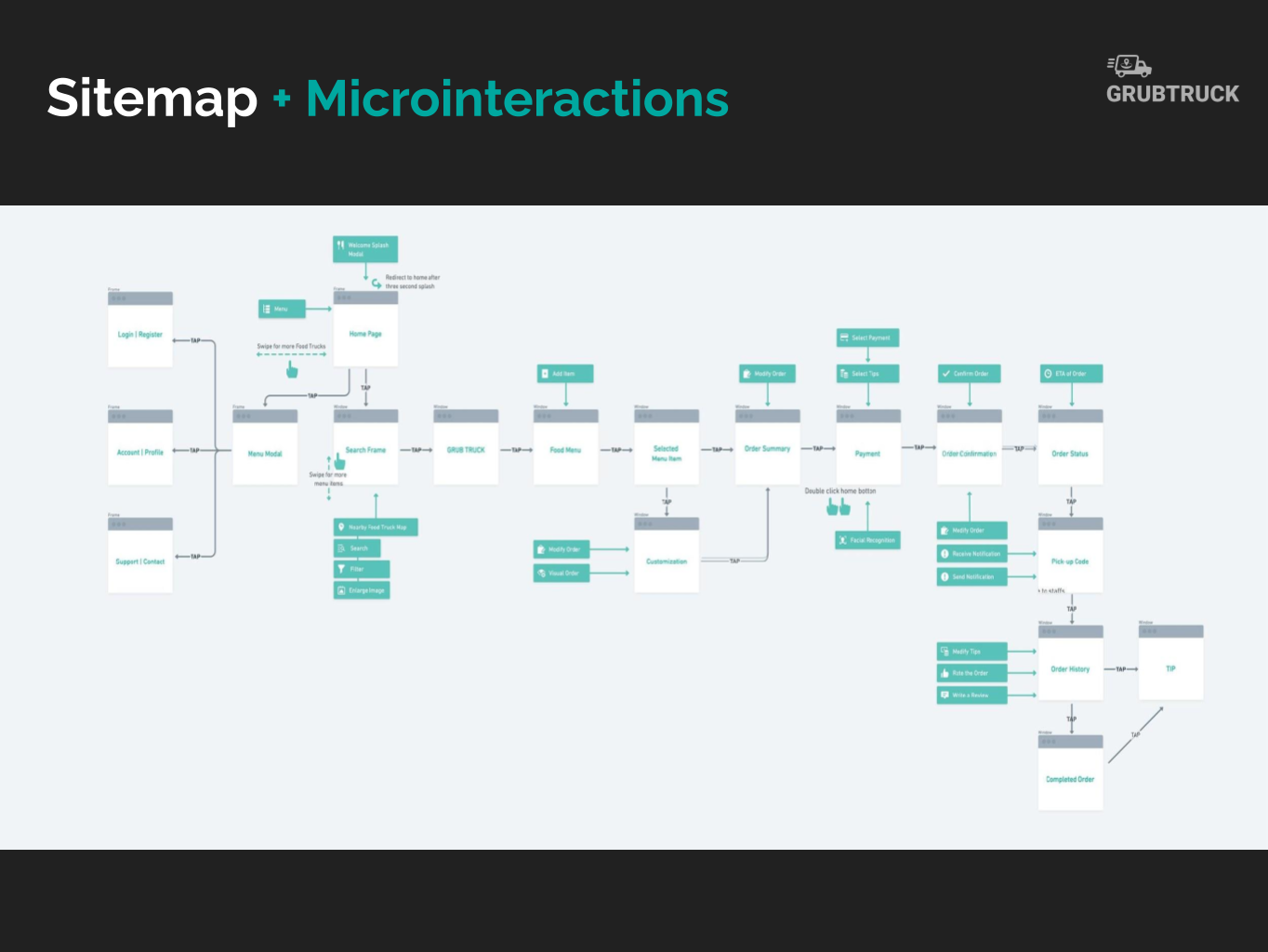1268x952 pixels.
Task: Click the Confirm Order checkmark icon
Action: 946,374
